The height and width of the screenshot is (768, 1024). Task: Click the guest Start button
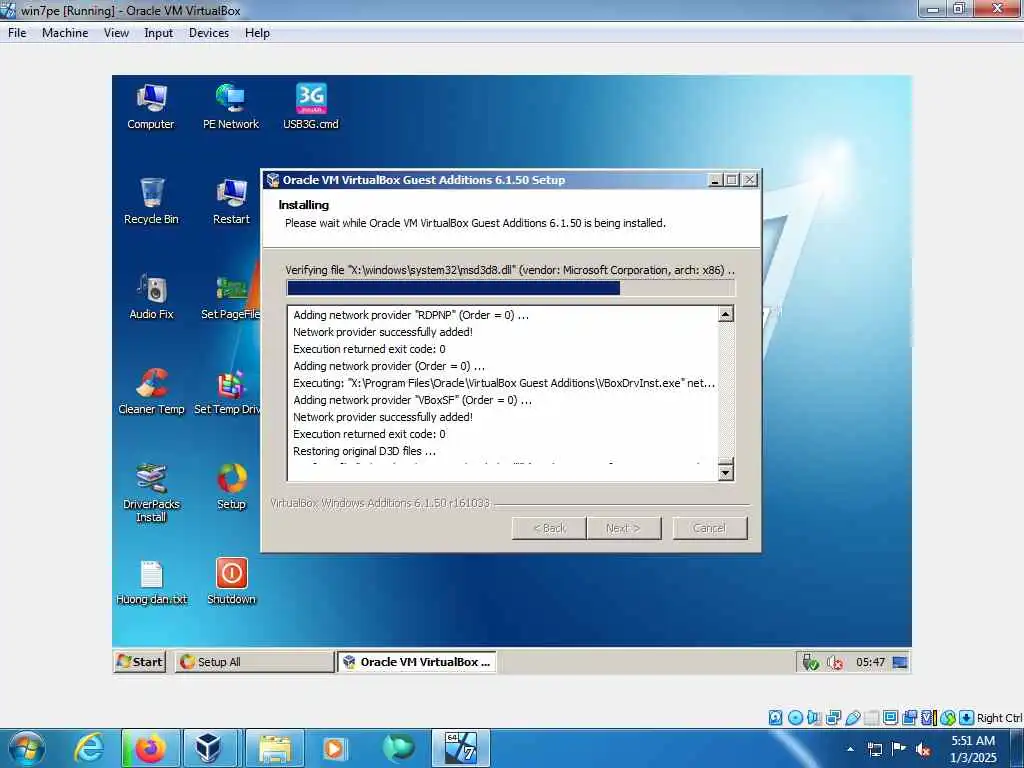140,662
